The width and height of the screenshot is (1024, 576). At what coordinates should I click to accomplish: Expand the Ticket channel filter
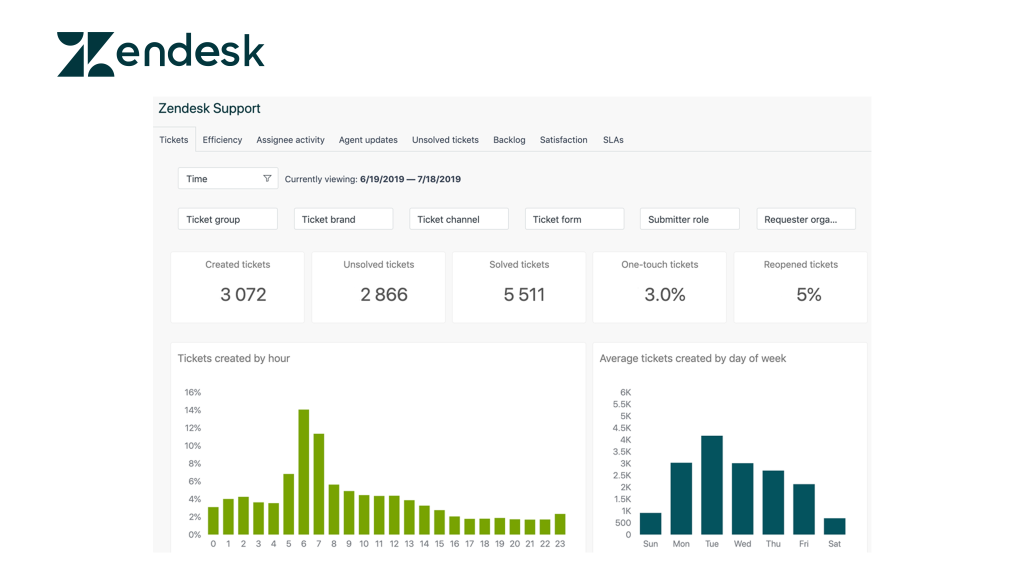point(459,219)
